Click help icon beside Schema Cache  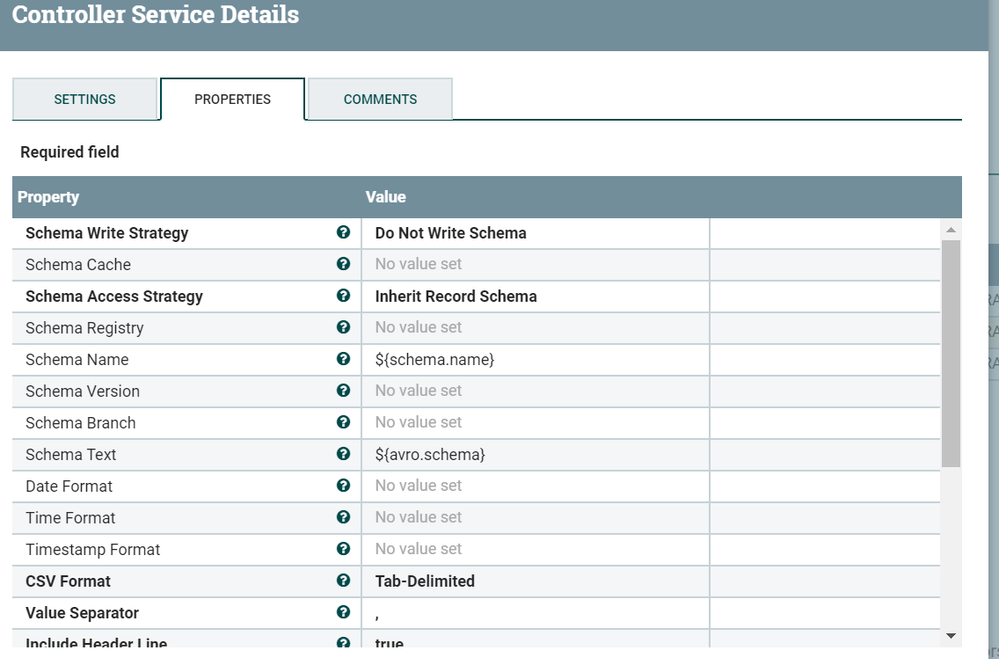pyautogui.click(x=344, y=264)
